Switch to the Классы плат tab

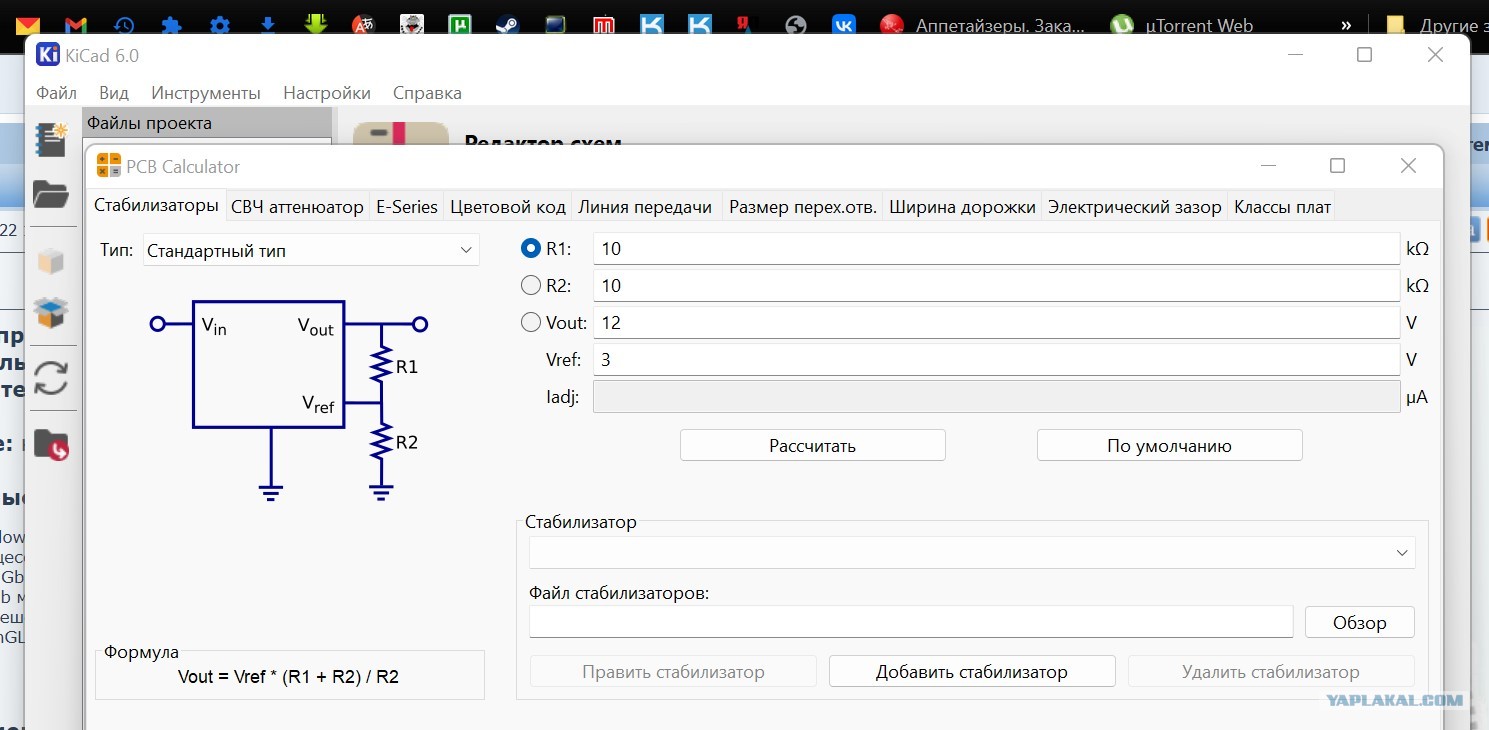click(x=1283, y=207)
